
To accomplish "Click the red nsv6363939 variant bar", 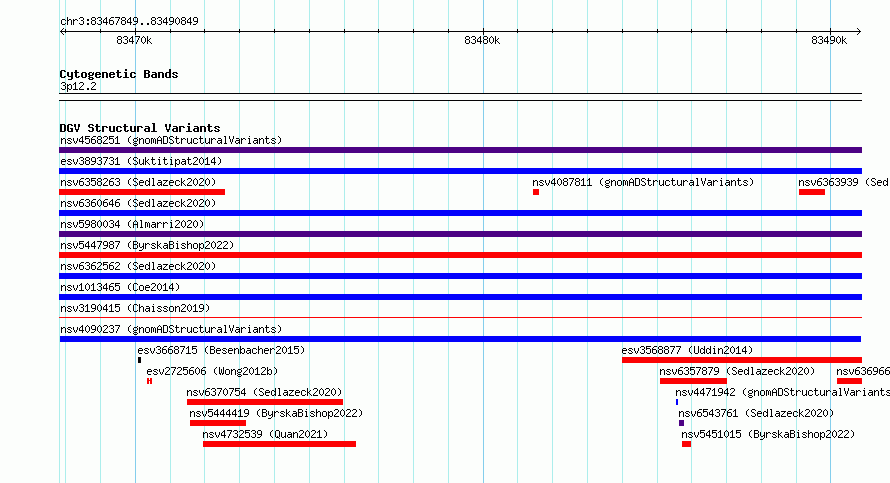I will tap(812, 192).
